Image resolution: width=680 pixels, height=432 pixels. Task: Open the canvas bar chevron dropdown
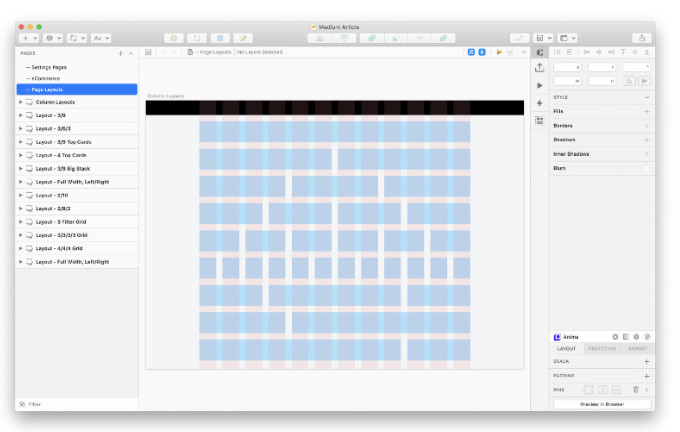[524, 52]
